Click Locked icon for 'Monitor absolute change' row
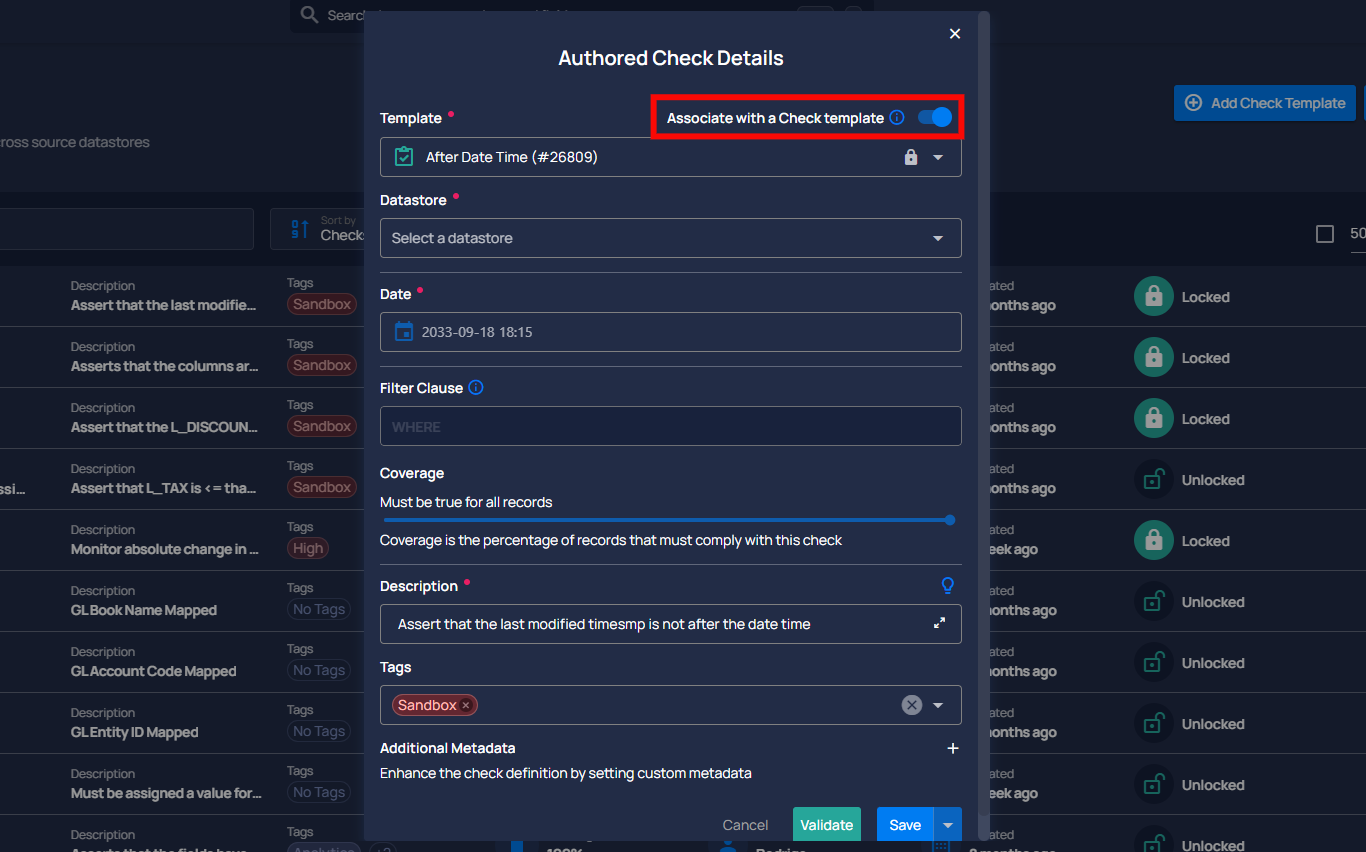The width and height of the screenshot is (1366, 852). pyautogui.click(x=1153, y=541)
